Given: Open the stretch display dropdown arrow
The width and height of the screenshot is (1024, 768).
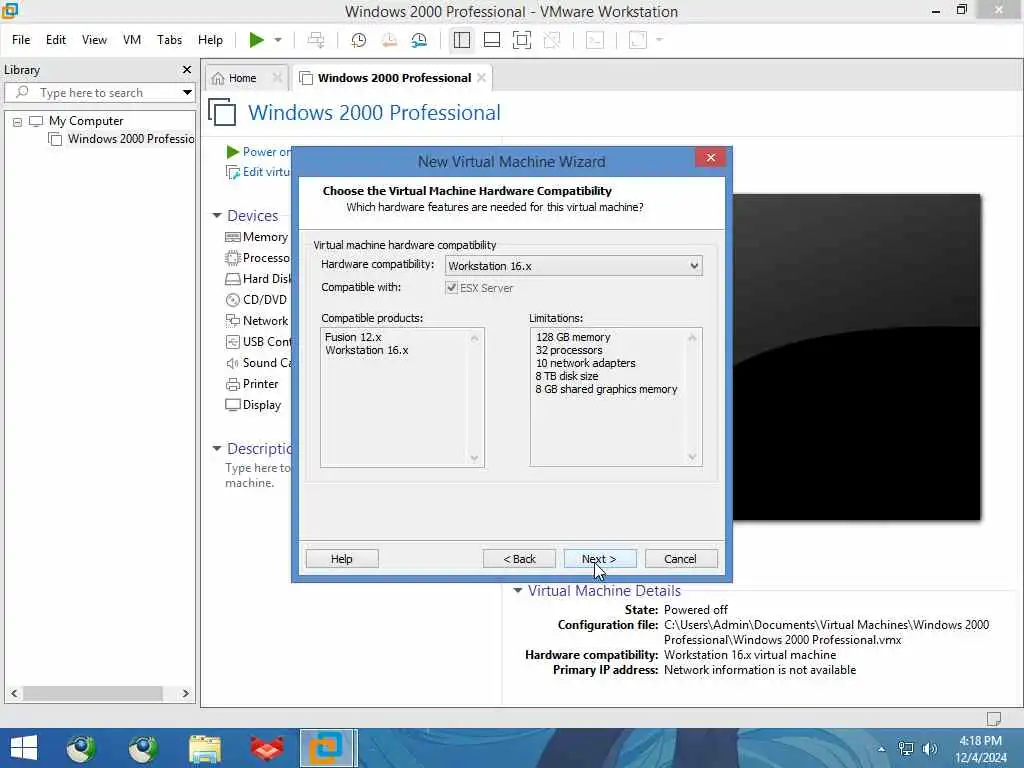Looking at the screenshot, I should [660, 40].
